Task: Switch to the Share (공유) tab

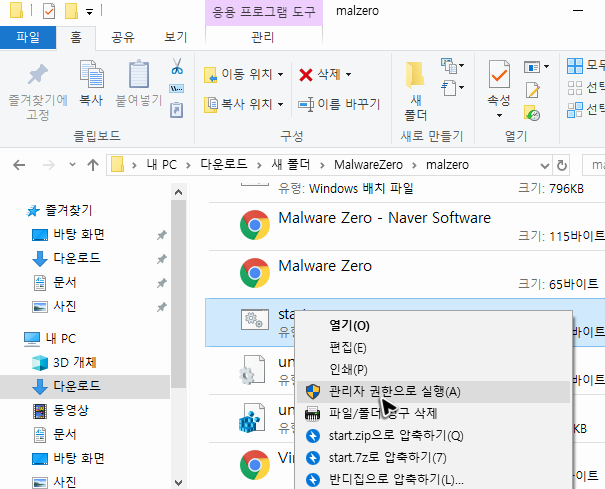Action: [123, 37]
